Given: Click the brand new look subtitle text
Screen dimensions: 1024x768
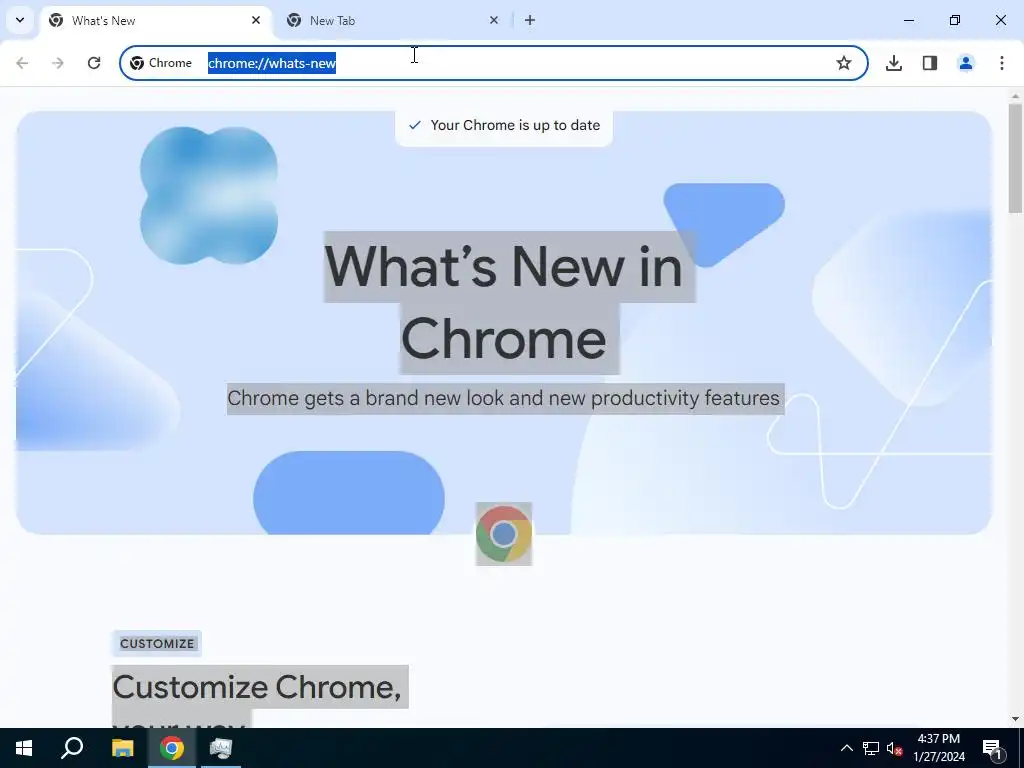Looking at the screenshot, I should (x=504, y=398).
